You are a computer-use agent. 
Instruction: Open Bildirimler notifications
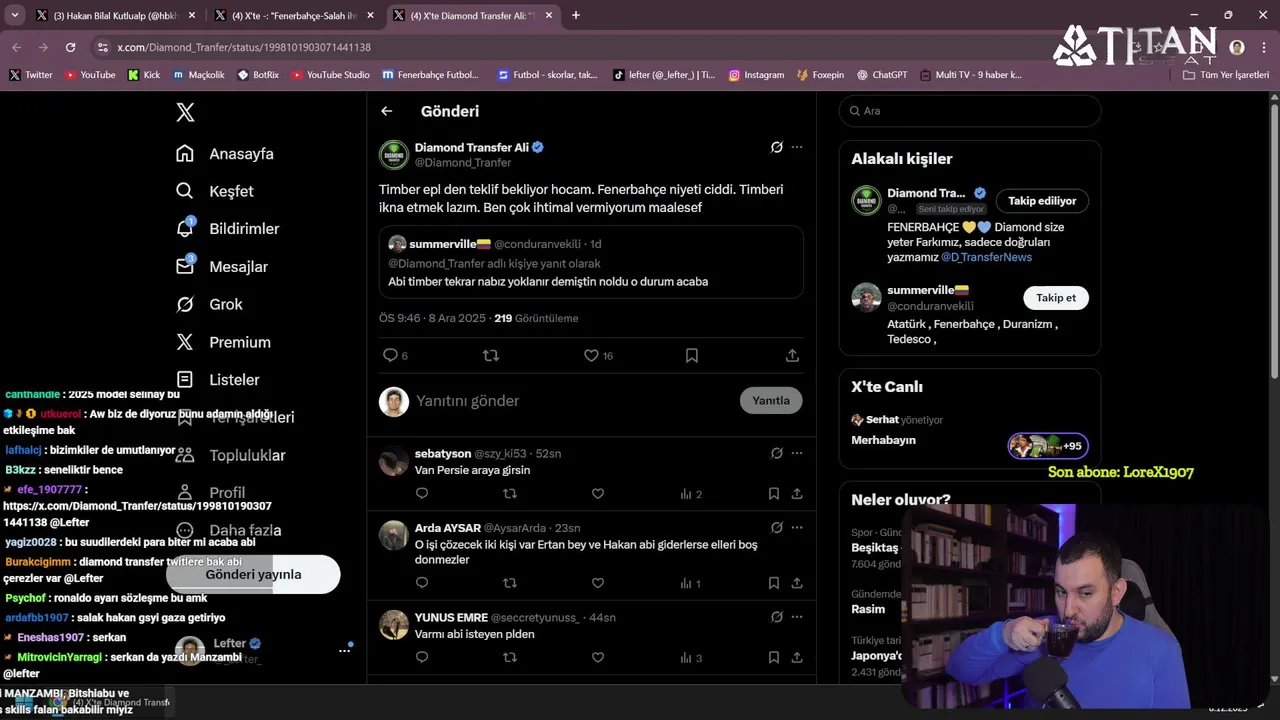228,229
